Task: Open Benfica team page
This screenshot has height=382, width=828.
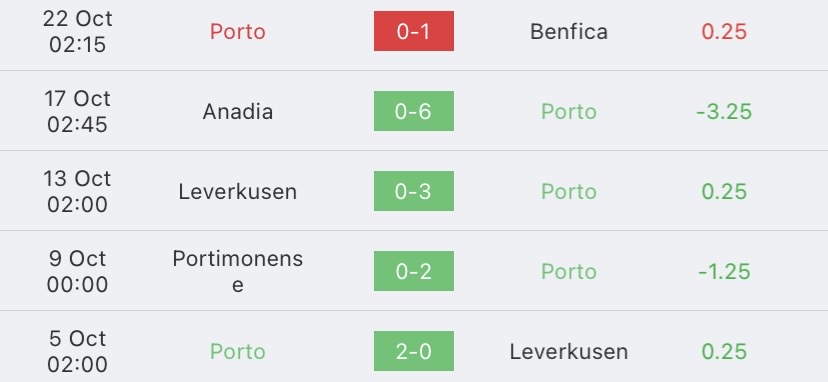Action: (569, 31)
